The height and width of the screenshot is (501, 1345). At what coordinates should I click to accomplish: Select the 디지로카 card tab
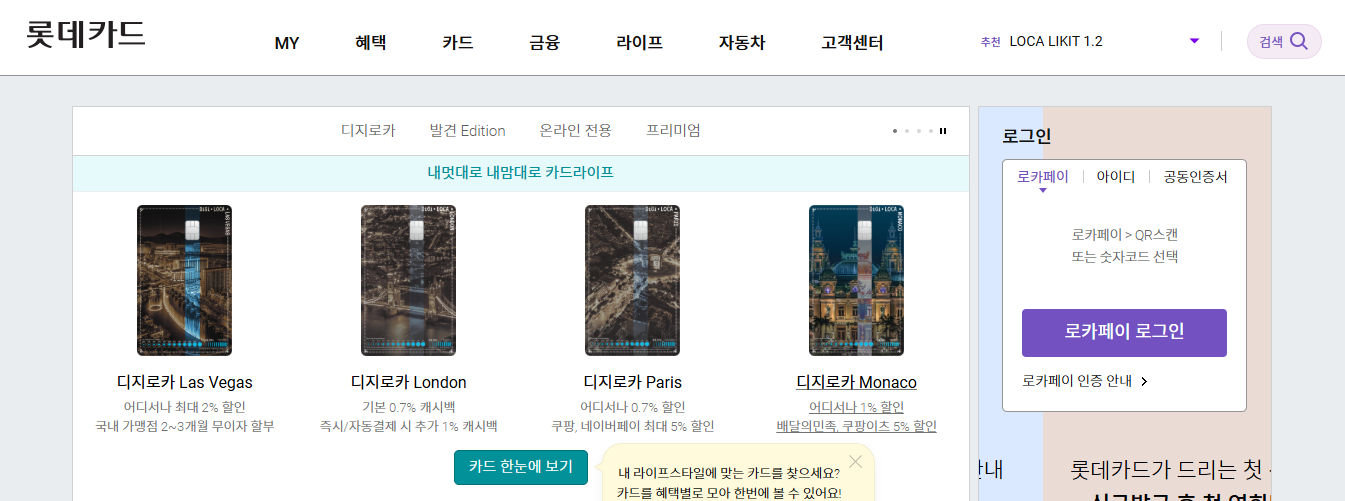point(368,130)
